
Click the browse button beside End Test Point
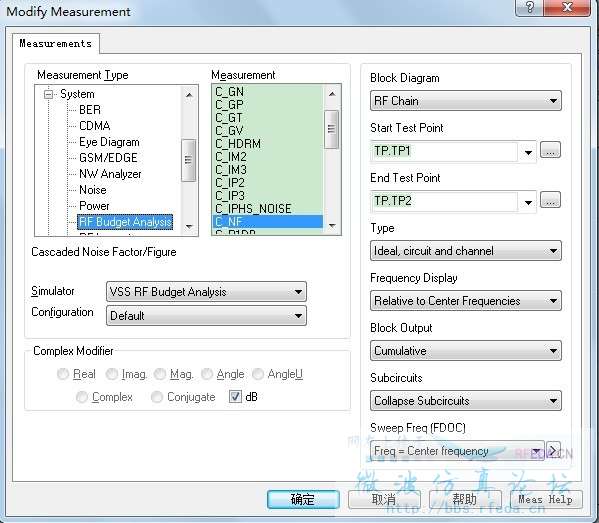point(550,200)
